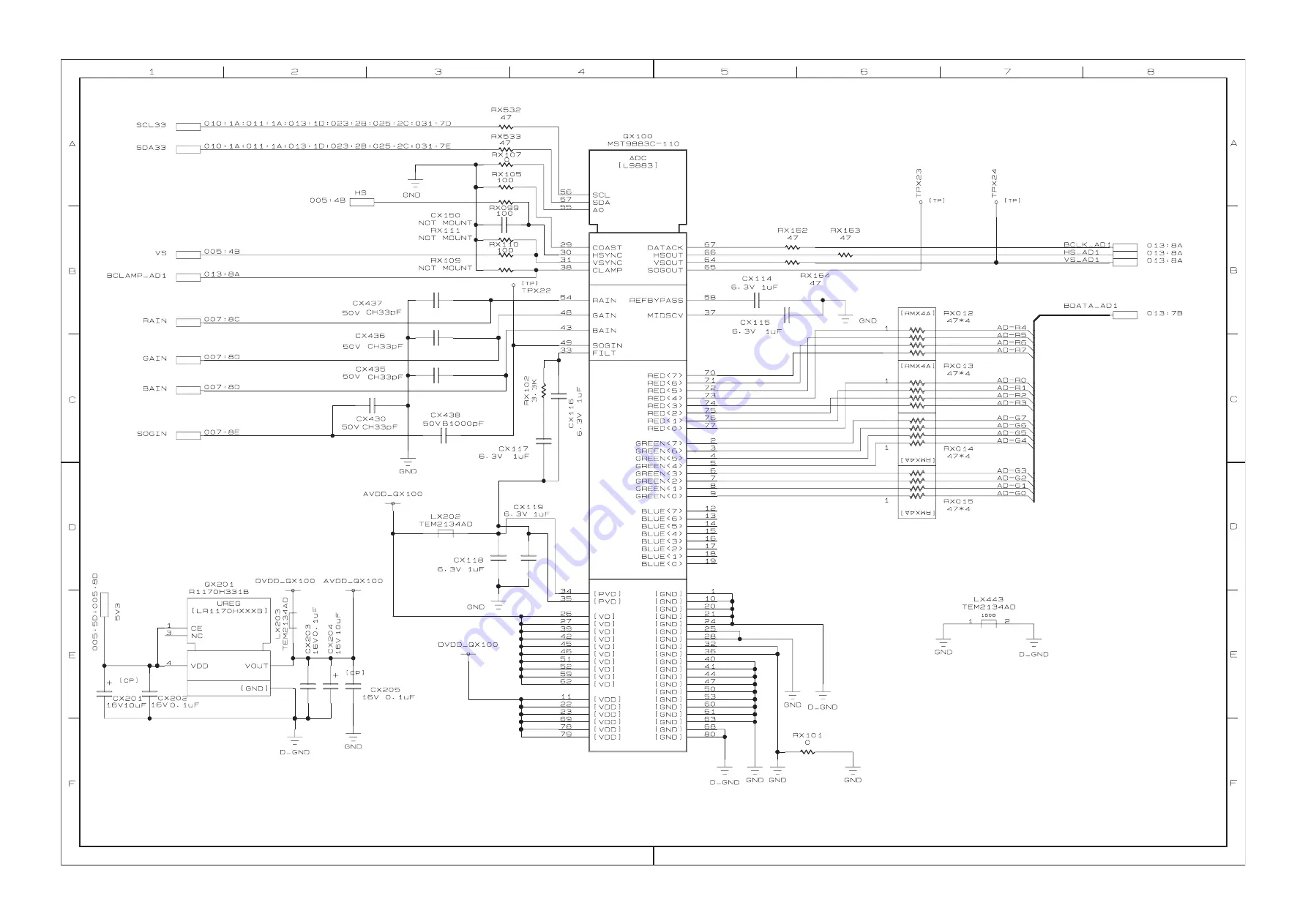Viewport: 1308px width, 924px height.
Task: Click zero-ohm resistor label RX101
Action: point(807,735)
